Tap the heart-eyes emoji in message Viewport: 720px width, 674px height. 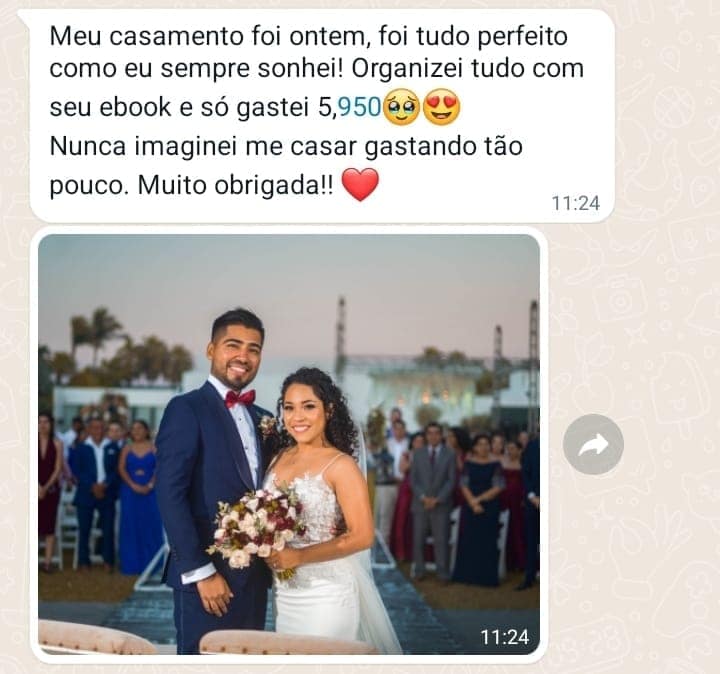(441, 108)
